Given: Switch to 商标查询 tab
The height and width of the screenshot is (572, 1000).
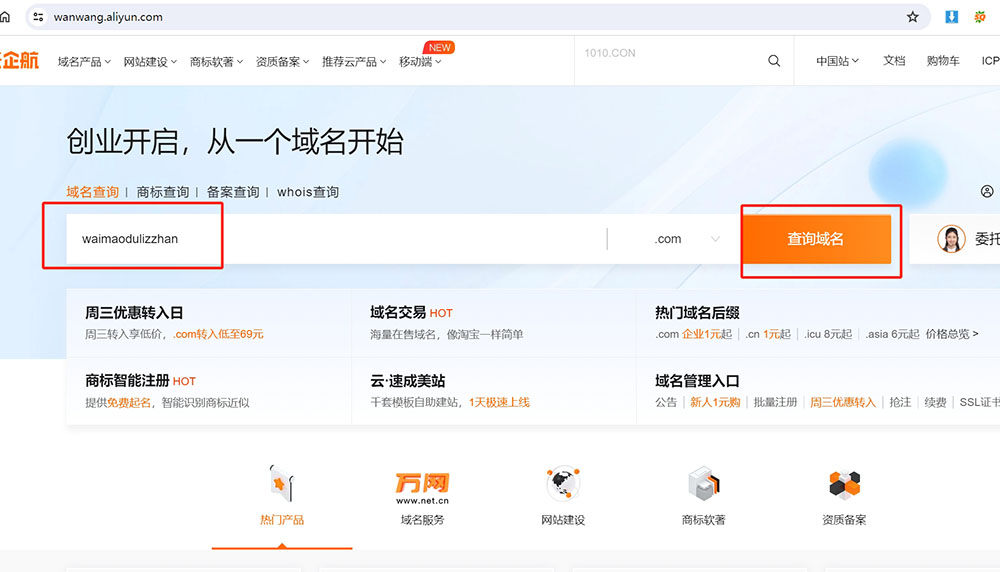Looking at the screenshot, I should coord(163,192).
